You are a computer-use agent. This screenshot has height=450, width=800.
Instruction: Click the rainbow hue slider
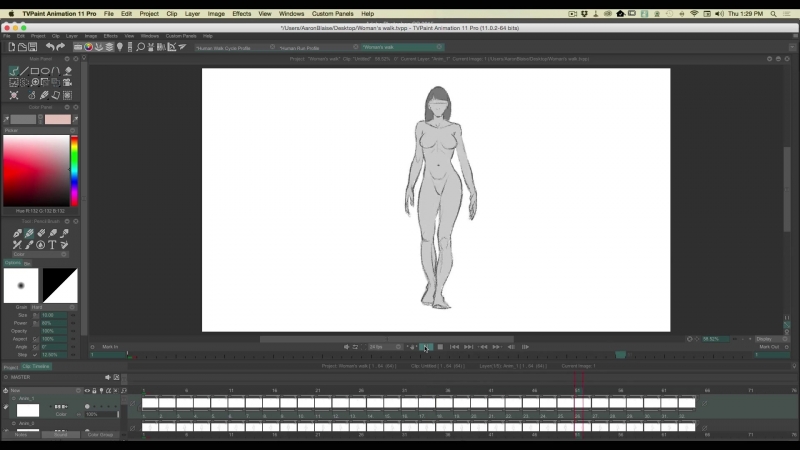[74, 171]
